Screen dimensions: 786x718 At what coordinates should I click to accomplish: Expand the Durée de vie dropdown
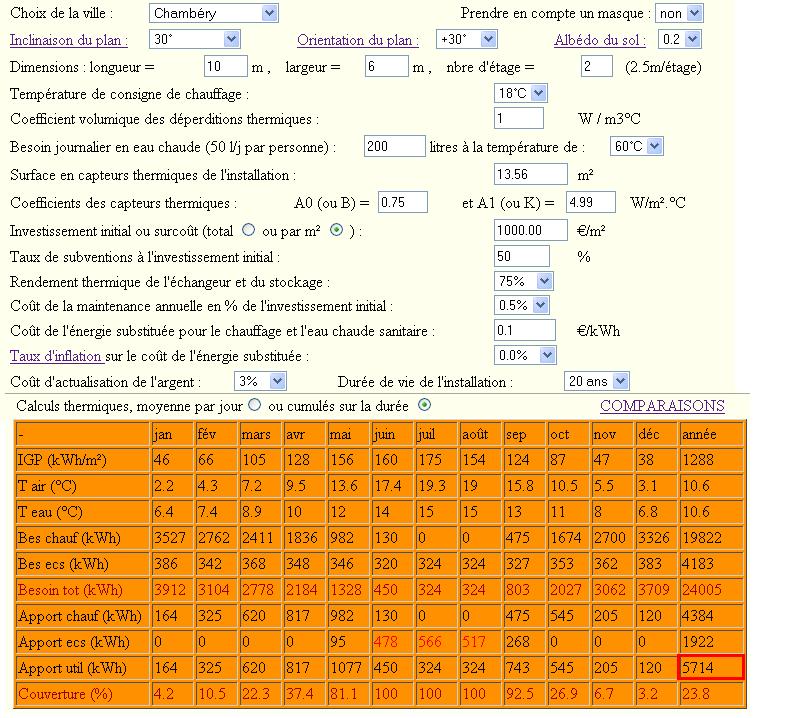click(597, 381)
